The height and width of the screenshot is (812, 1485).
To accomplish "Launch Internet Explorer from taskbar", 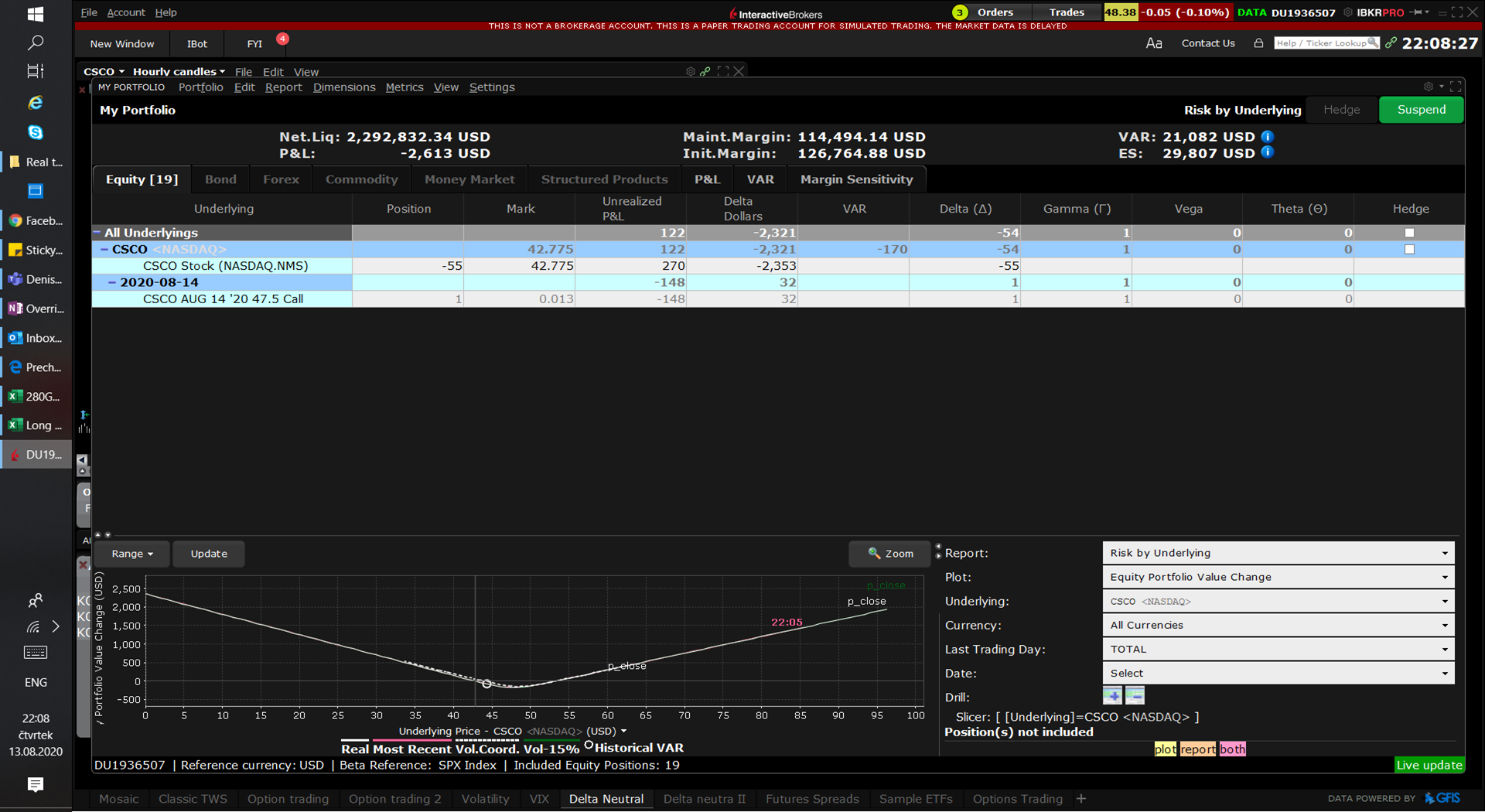I will (35, 102).
